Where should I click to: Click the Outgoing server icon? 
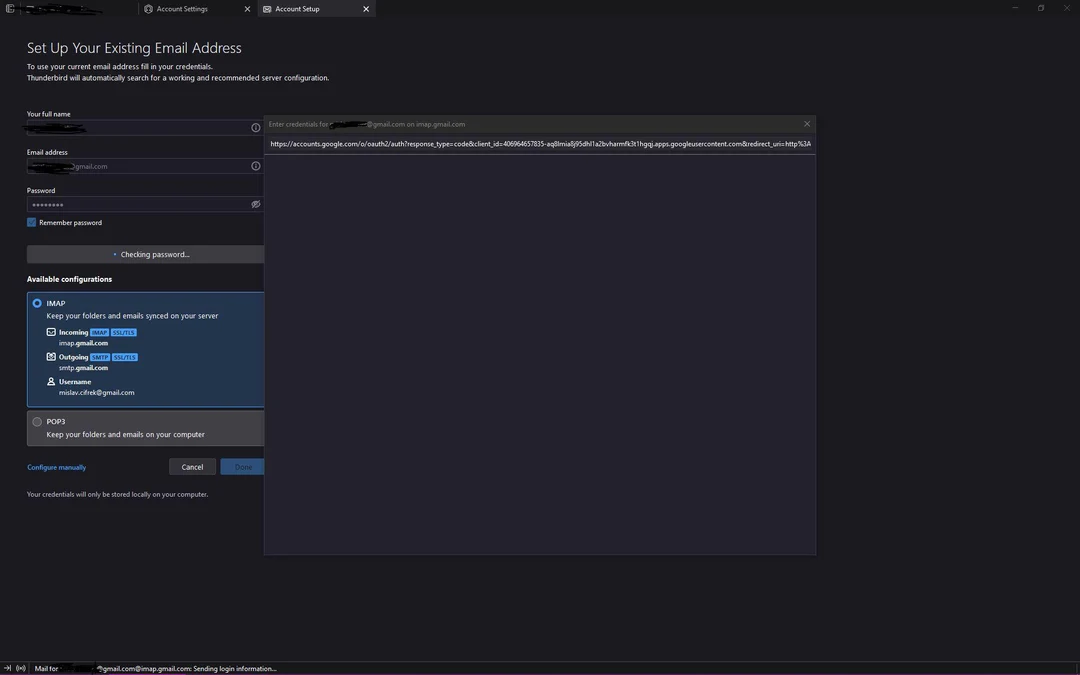[50, 356]
